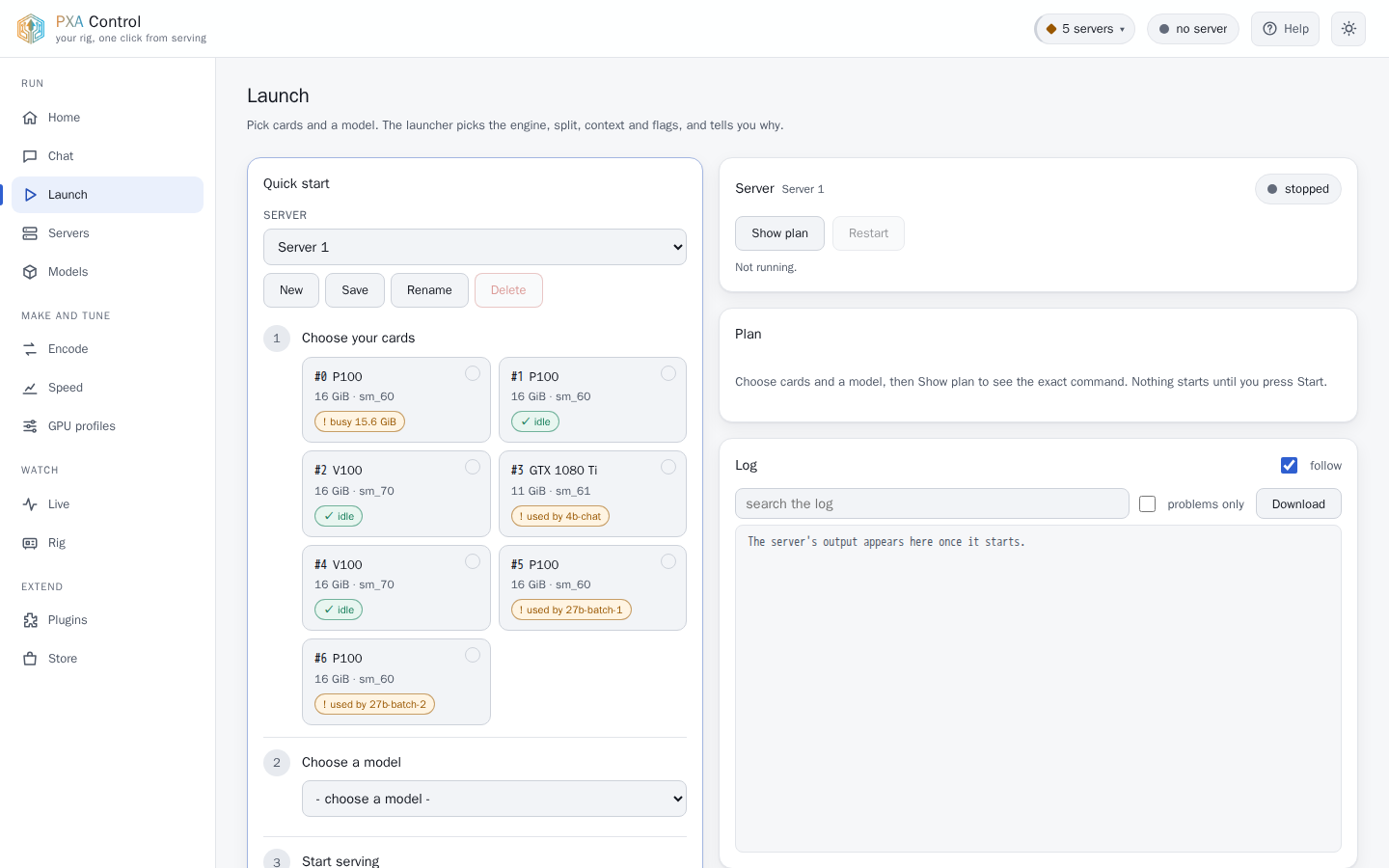Viewport: 1389px width, 868px height.
Task: Click the used by 4b-chat badge
Action: (x=560, y=516)
